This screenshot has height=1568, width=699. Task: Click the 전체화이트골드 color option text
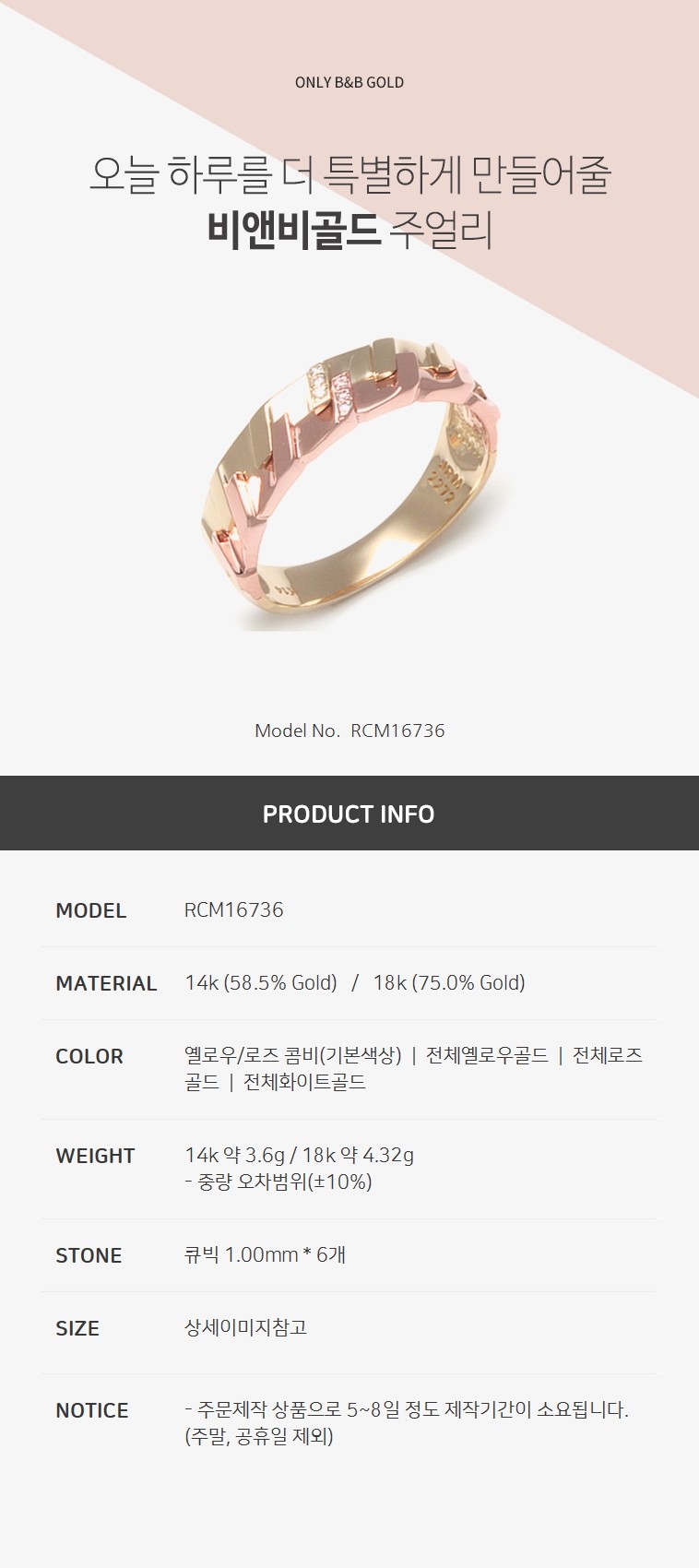coord(304,1082)
